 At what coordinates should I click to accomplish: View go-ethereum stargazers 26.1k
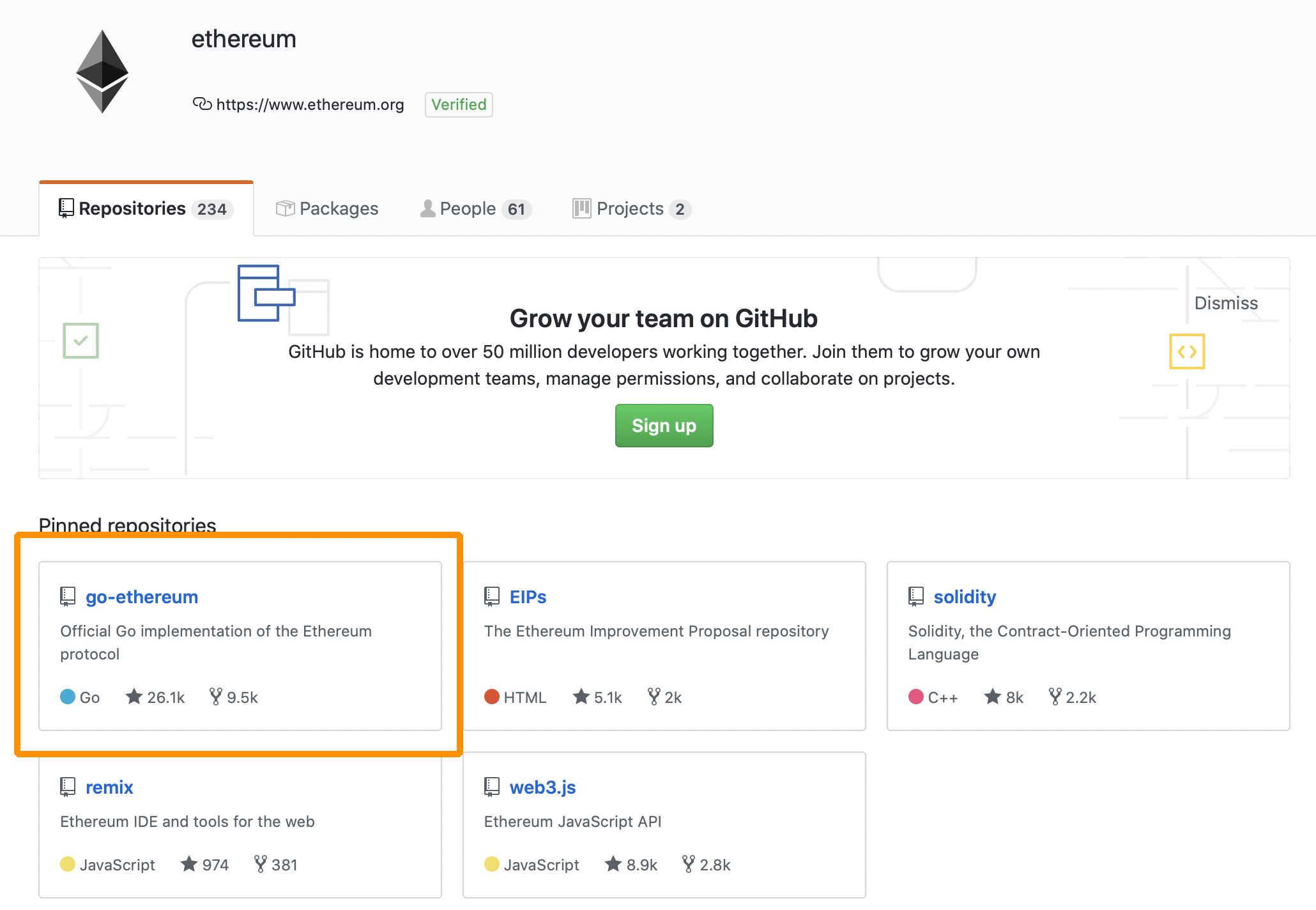click(155, 697)
